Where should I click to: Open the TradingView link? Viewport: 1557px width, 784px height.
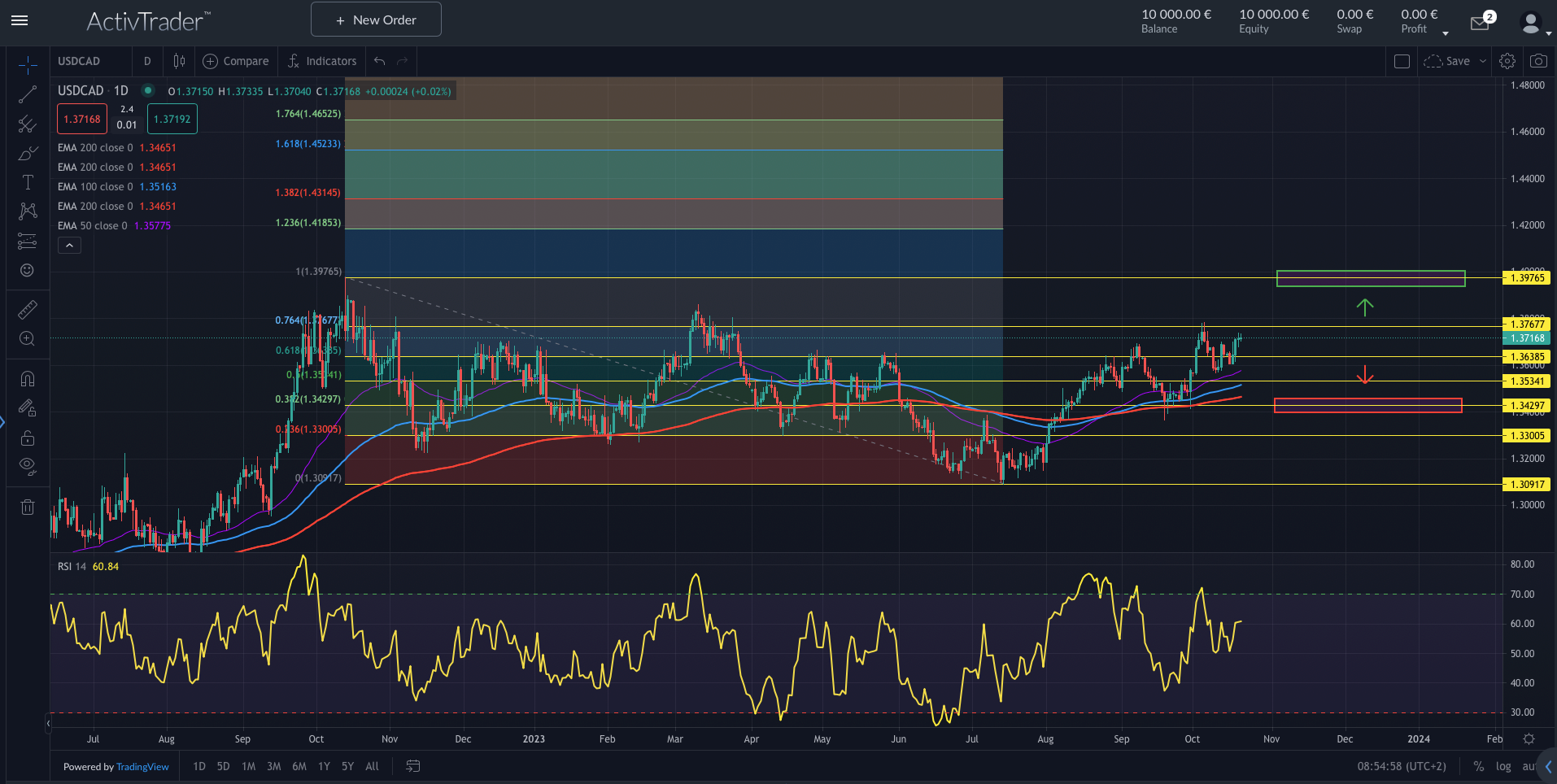[142, 766]
